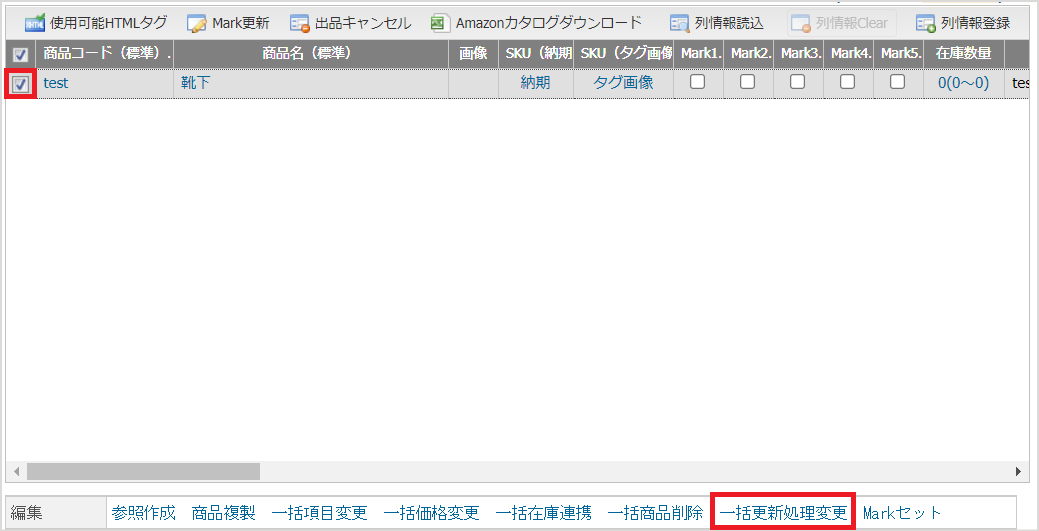Screen dimensions: 1039x531
Task: Click the 納期 SKU link
Action: [535, 83]
